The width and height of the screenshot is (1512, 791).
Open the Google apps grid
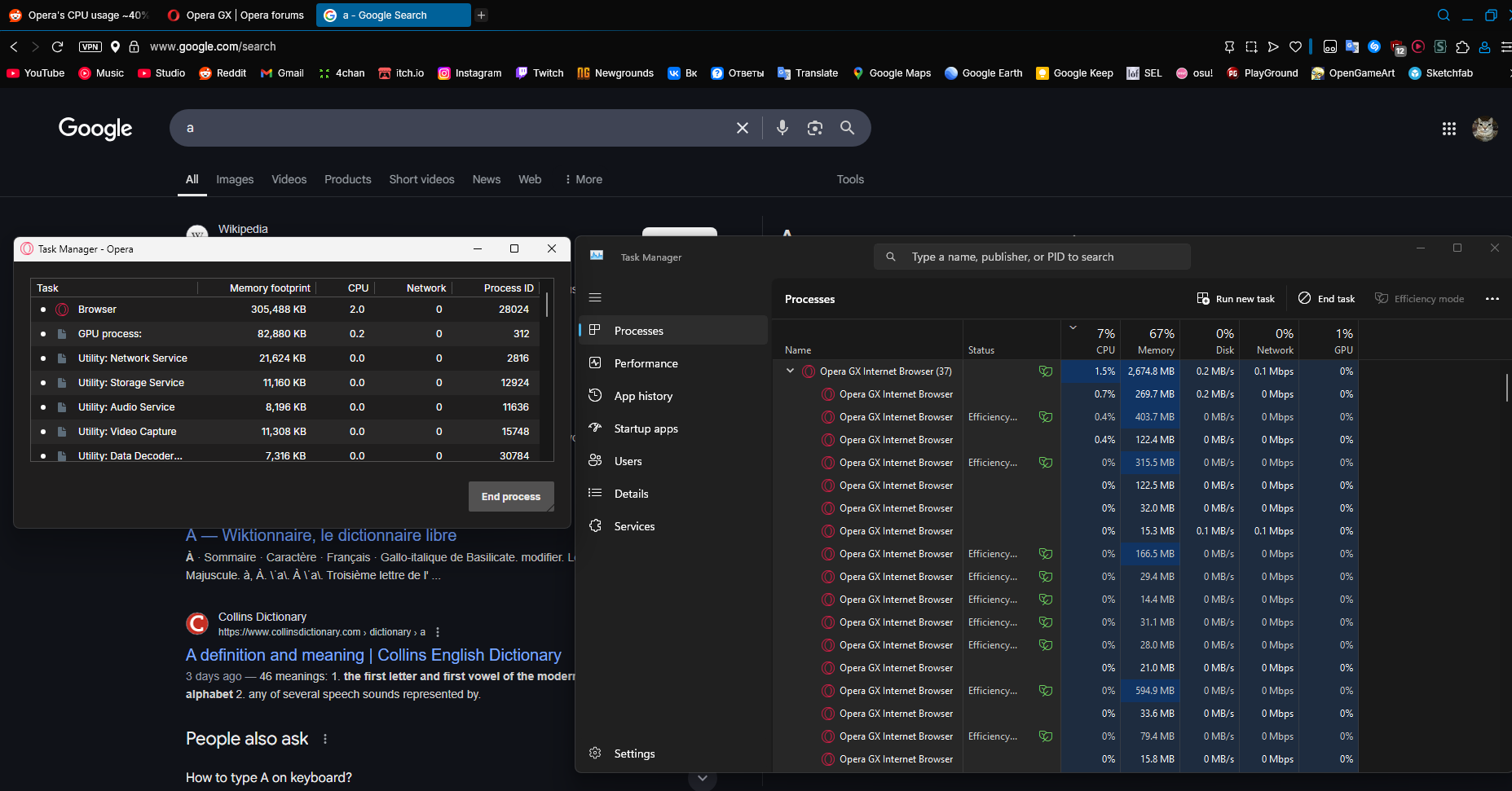[x=1449, y=128]
